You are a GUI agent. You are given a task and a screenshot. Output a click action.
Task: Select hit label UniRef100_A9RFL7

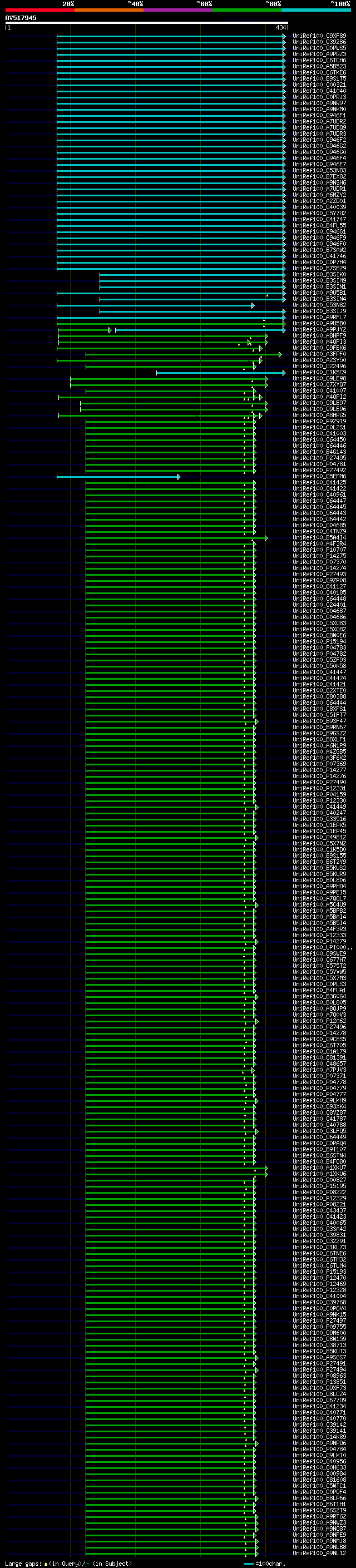(x=319, y=317)
